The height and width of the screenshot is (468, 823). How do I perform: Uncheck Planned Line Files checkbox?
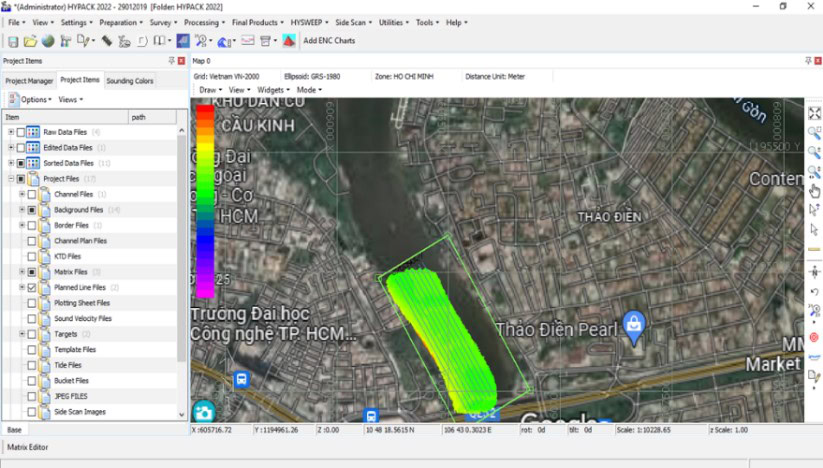tap(31, 288)
